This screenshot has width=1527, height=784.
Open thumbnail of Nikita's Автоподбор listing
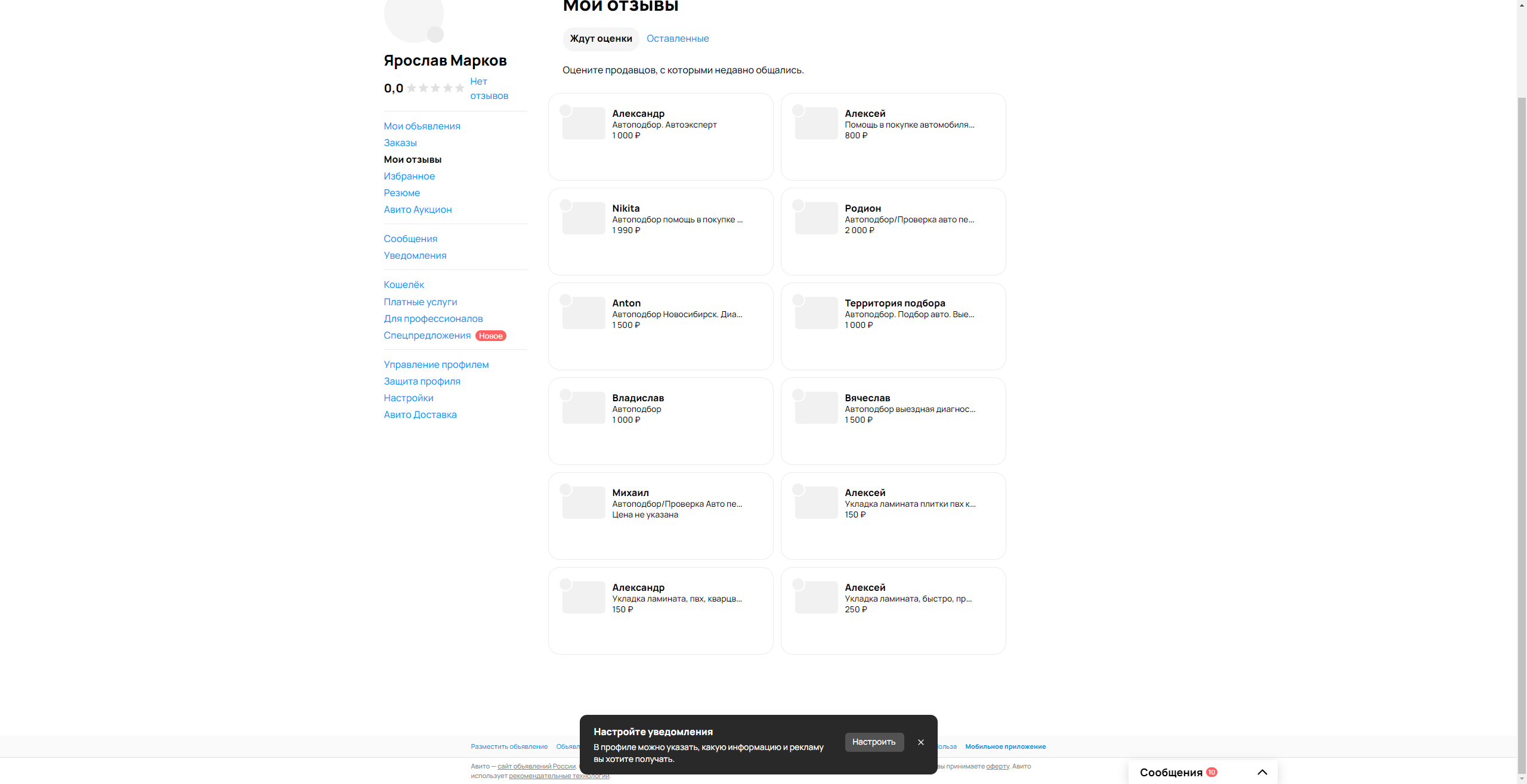584,218
